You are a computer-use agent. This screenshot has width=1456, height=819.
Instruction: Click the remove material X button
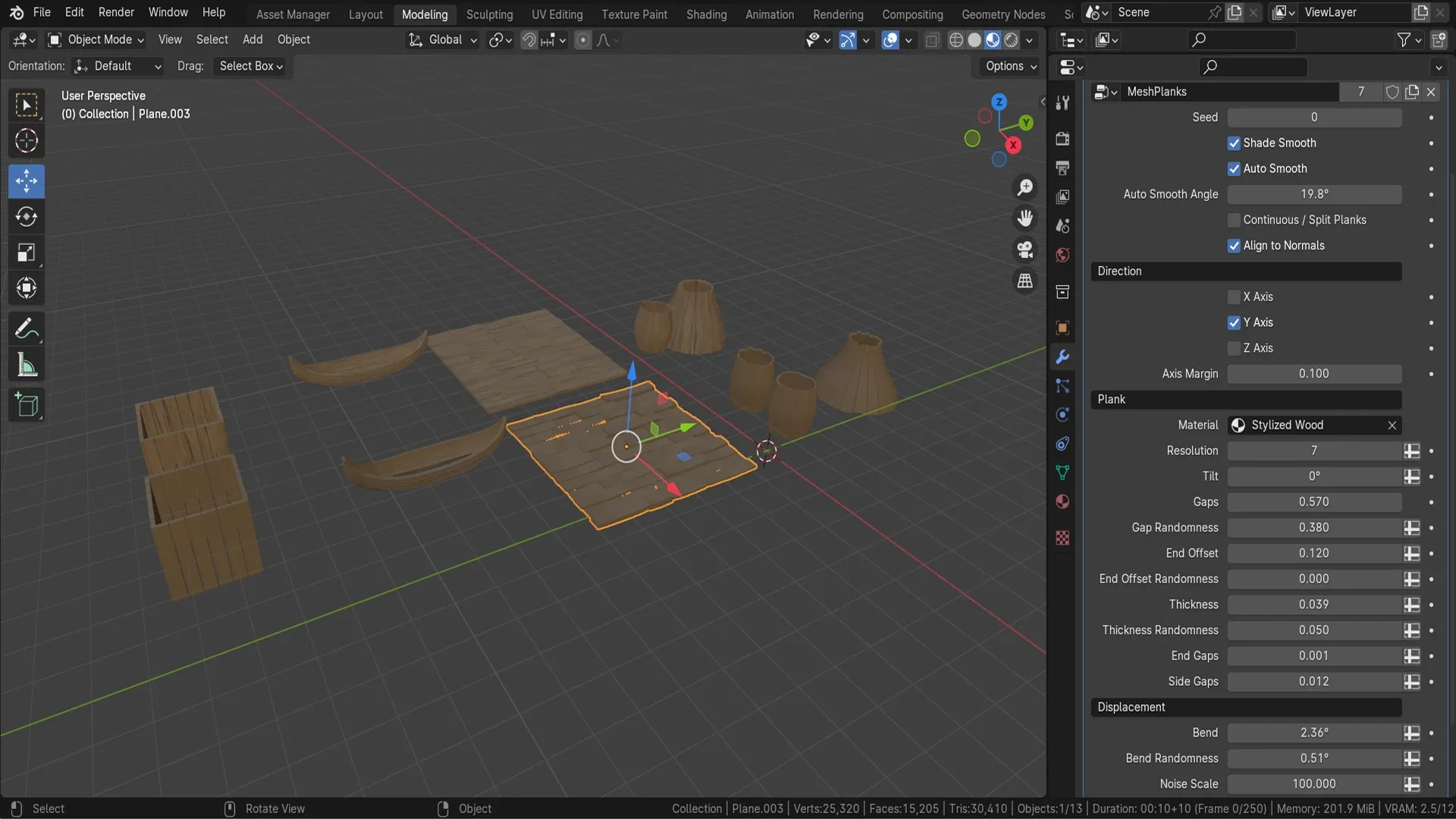[1392, 425]
